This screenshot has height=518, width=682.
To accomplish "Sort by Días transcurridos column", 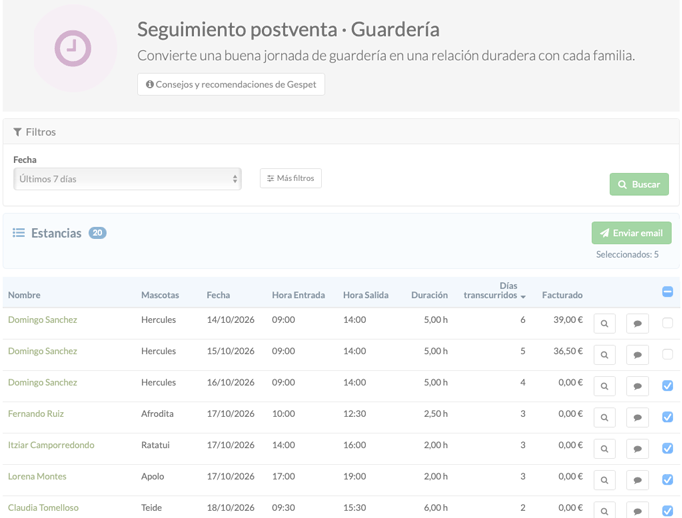I will click(x=495, y=291).
